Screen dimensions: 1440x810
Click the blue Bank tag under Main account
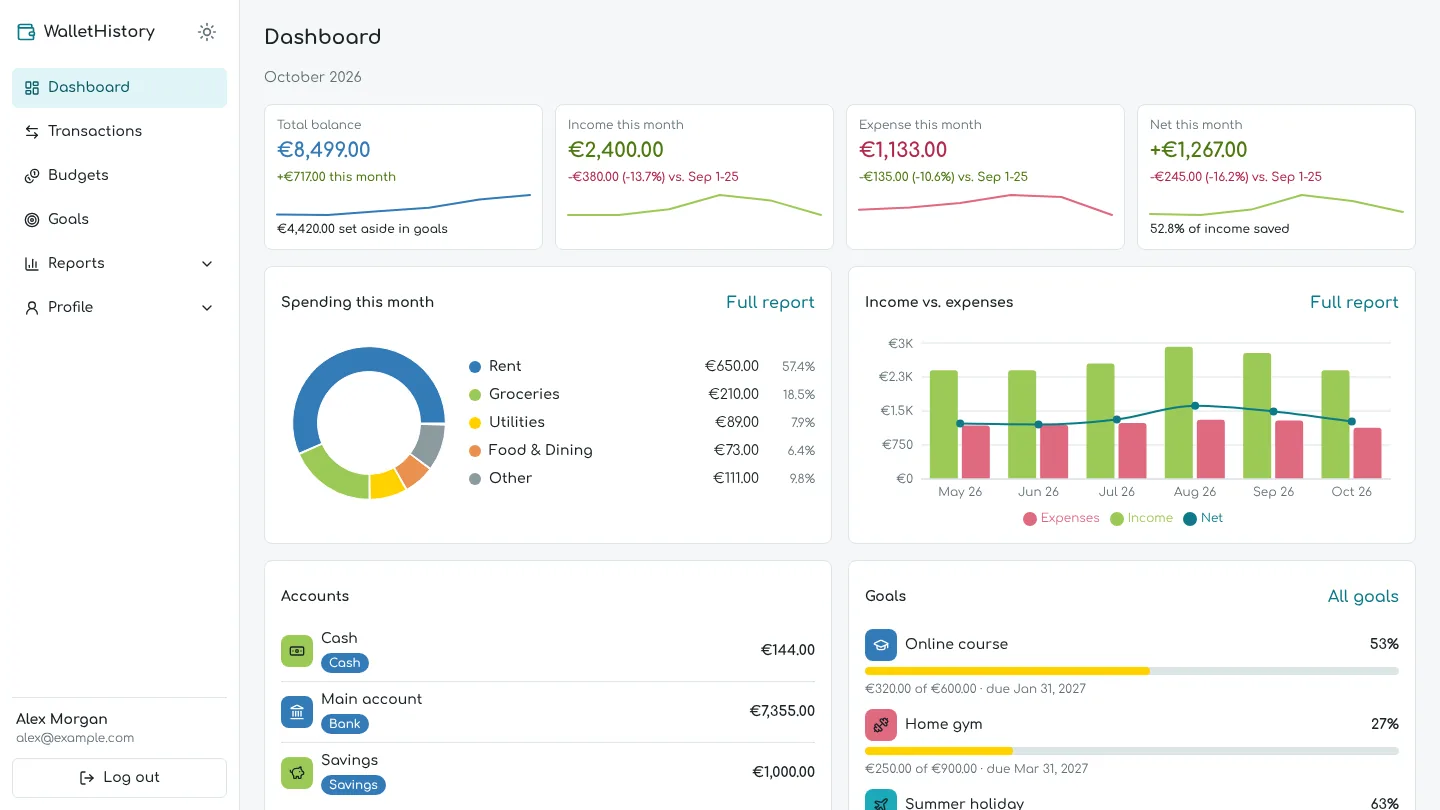pyautogui.click(x=345, y=724)
